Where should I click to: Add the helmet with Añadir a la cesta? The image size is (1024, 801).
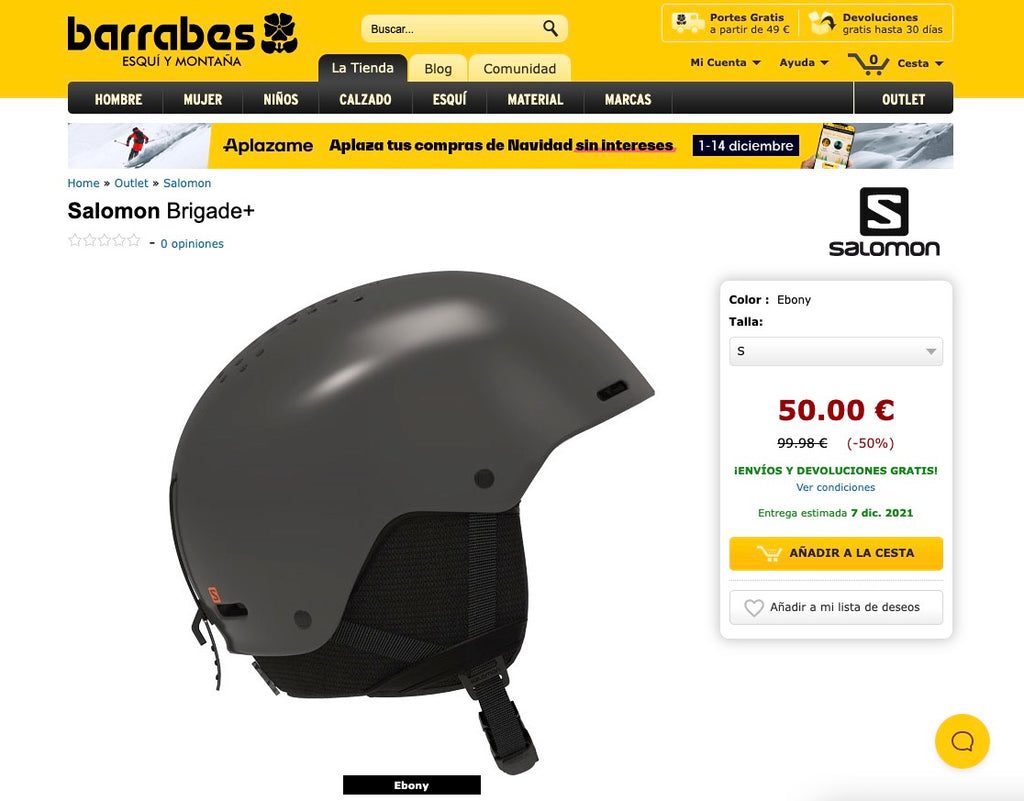(836, 553)
